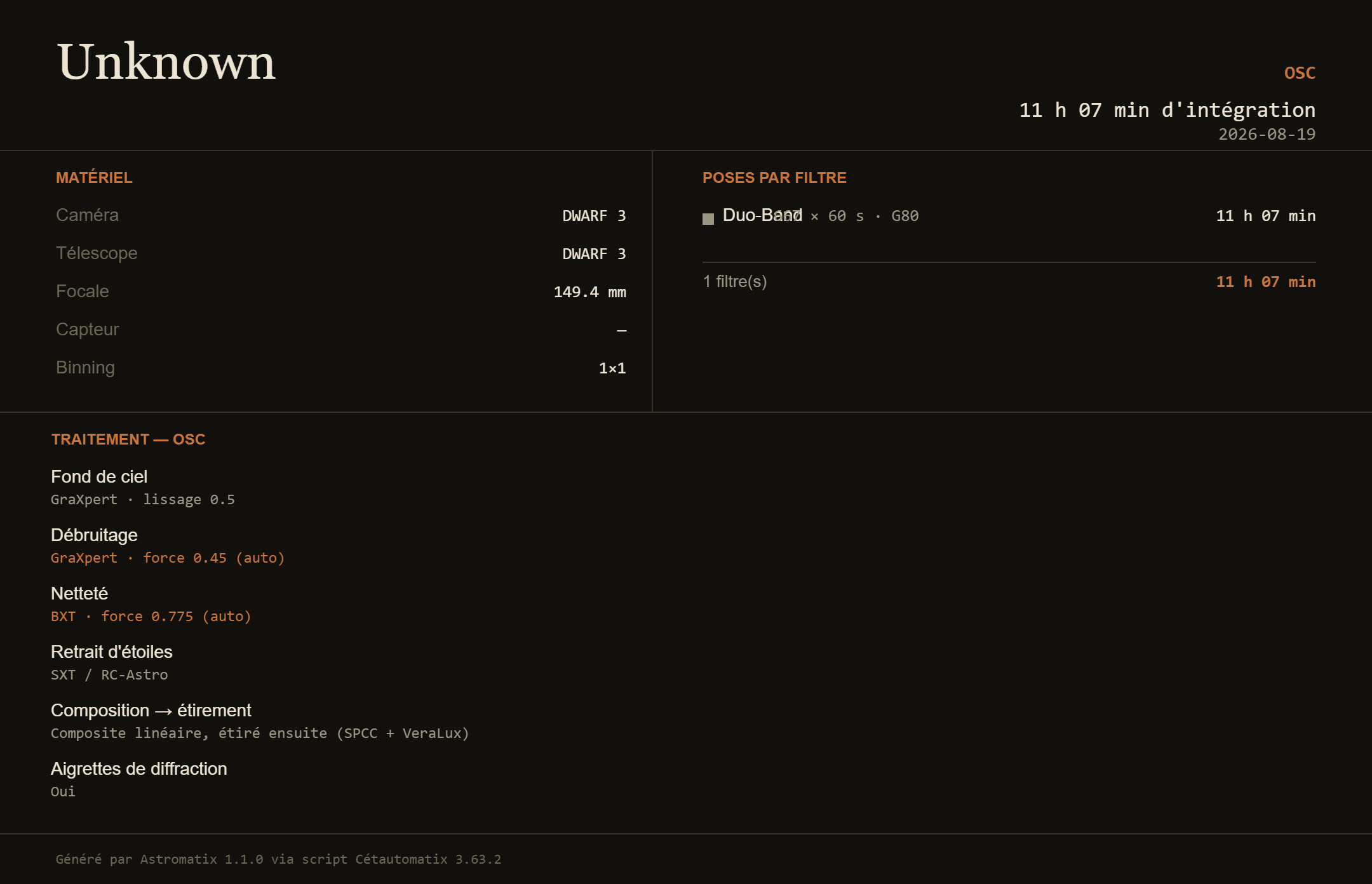Viewport: 1372px width, 884px height.
Task: Select the Fond de ciel step
Action: click(x=99, y=477)
